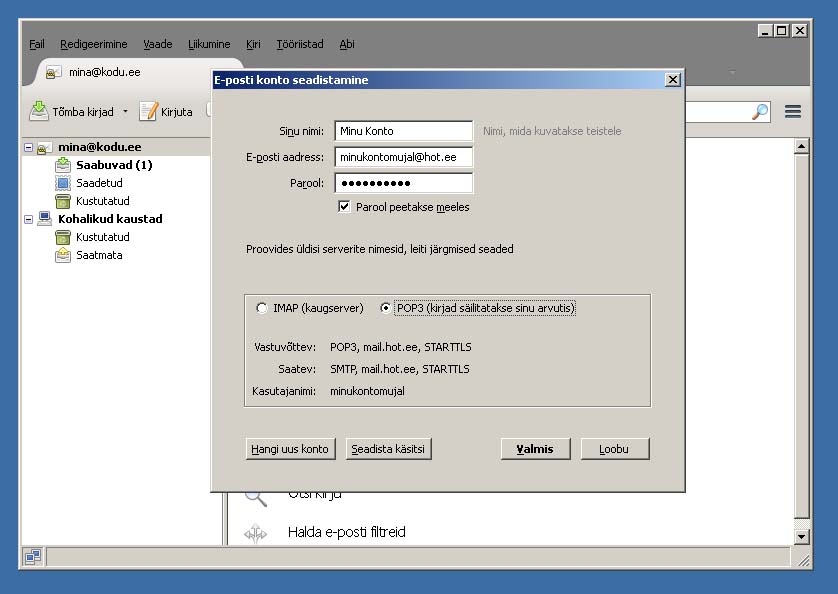The height and width of the screenshot is (594, 838).
Task: Click the Kirjuta compose pencil icon
Action: [149, 111]
